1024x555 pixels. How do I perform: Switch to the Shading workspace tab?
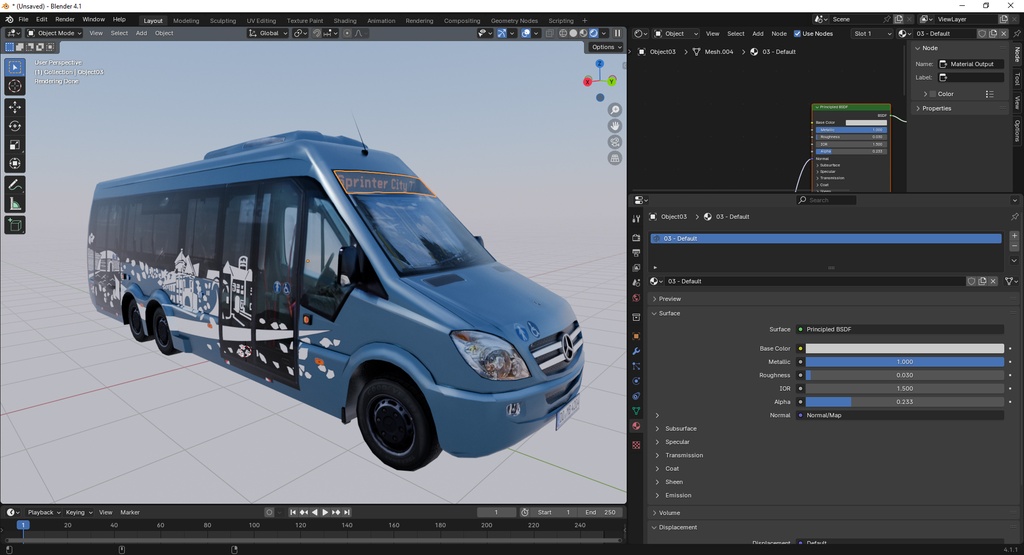[344, 20]
